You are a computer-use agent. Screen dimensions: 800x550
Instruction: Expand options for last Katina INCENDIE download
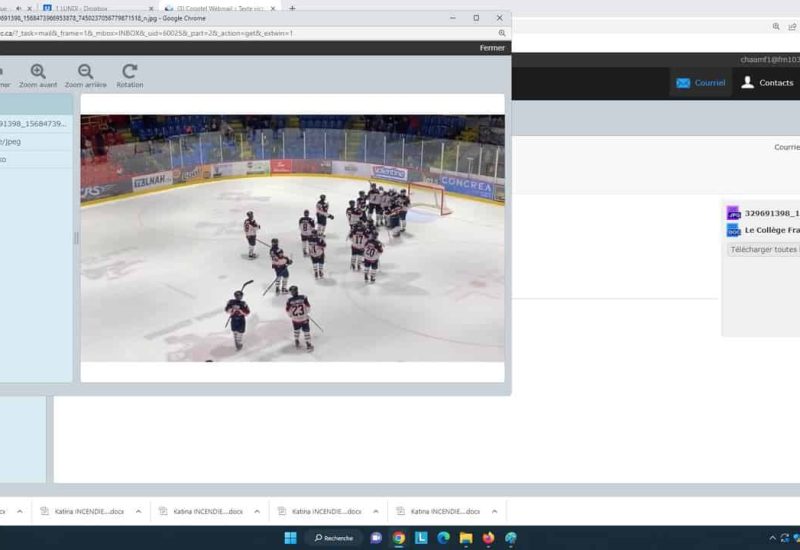(494, 511)
